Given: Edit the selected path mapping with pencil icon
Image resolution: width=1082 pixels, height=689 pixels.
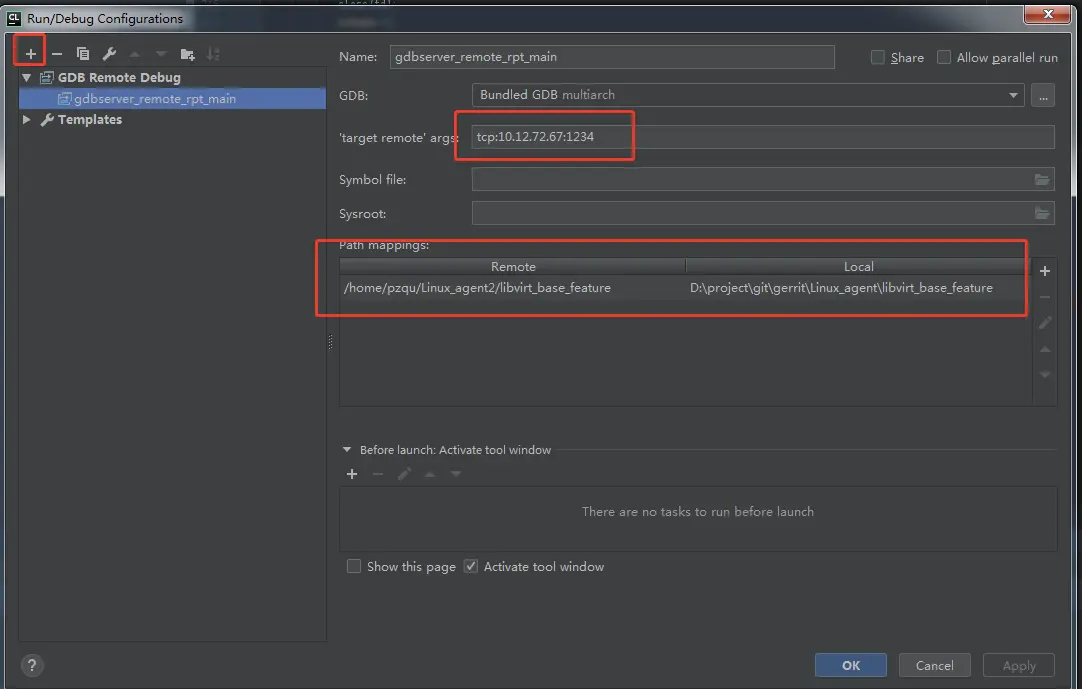Looking at the screenshot, I should pyautogui.click(x=1045, y=322).
